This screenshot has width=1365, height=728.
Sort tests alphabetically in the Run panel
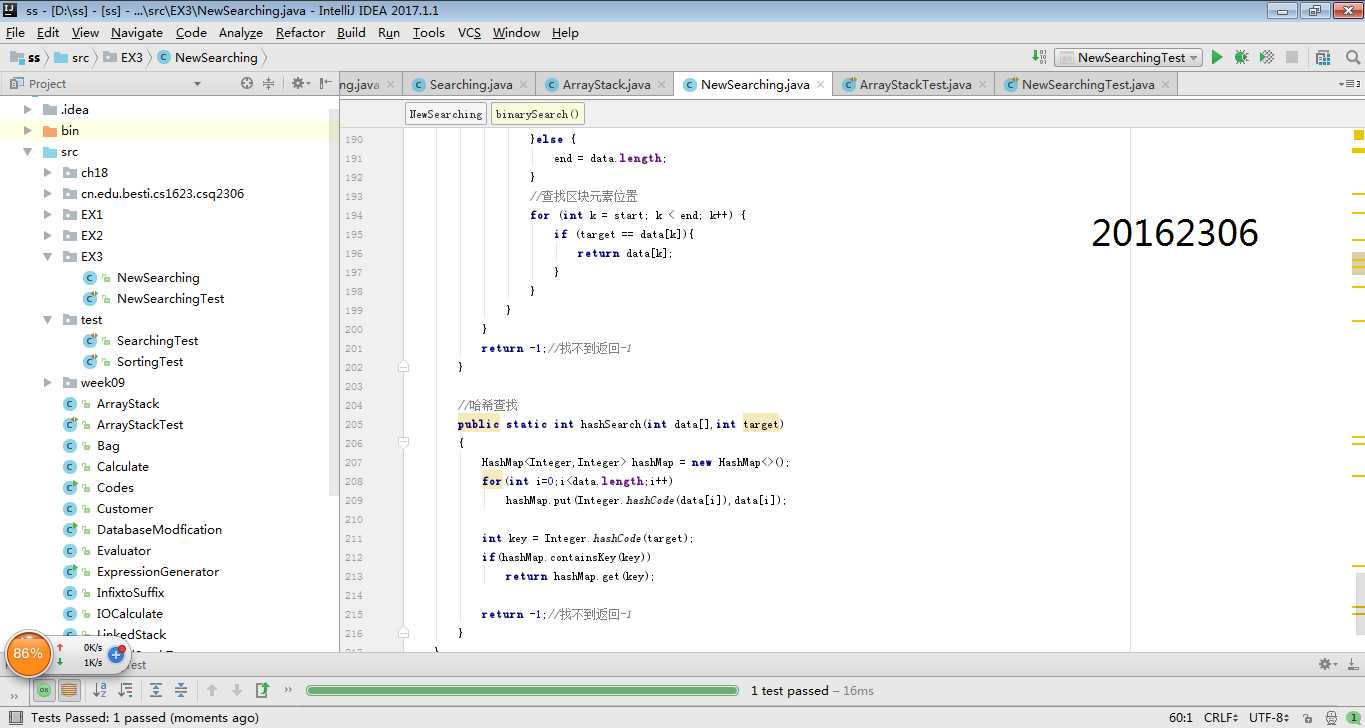100,690
